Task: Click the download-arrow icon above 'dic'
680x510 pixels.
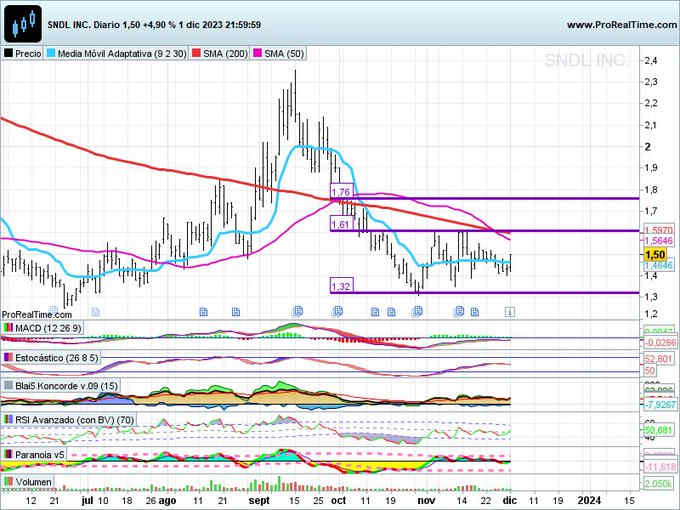Action: coord(510,312)
